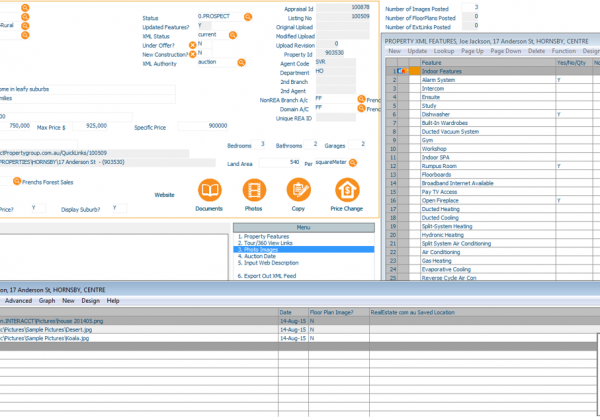600x420 pixels.
Task: Click the Bedrooms value field
Action: (258, 144)
